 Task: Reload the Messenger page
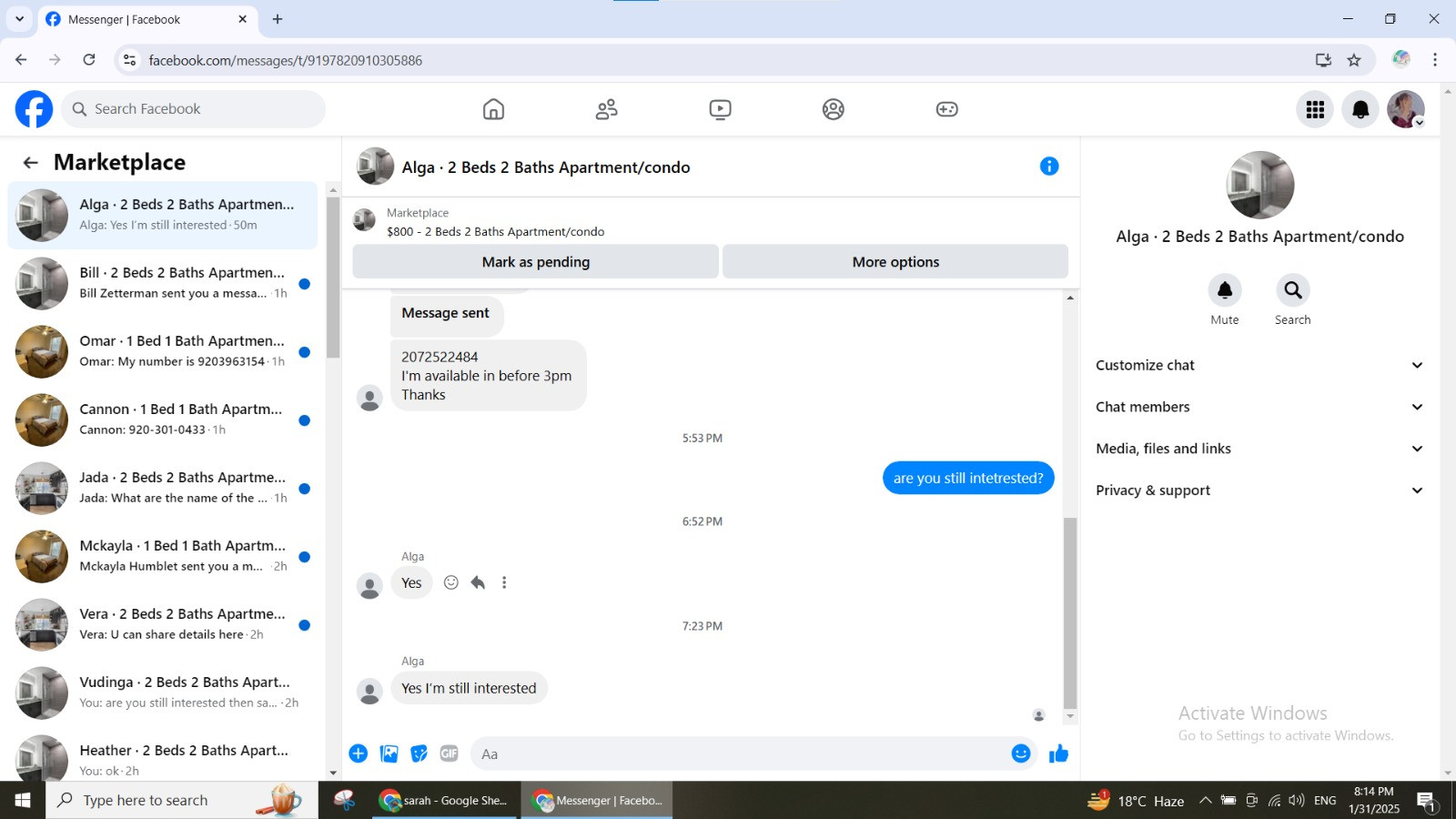pyautogui.click(x=89, y=60)
